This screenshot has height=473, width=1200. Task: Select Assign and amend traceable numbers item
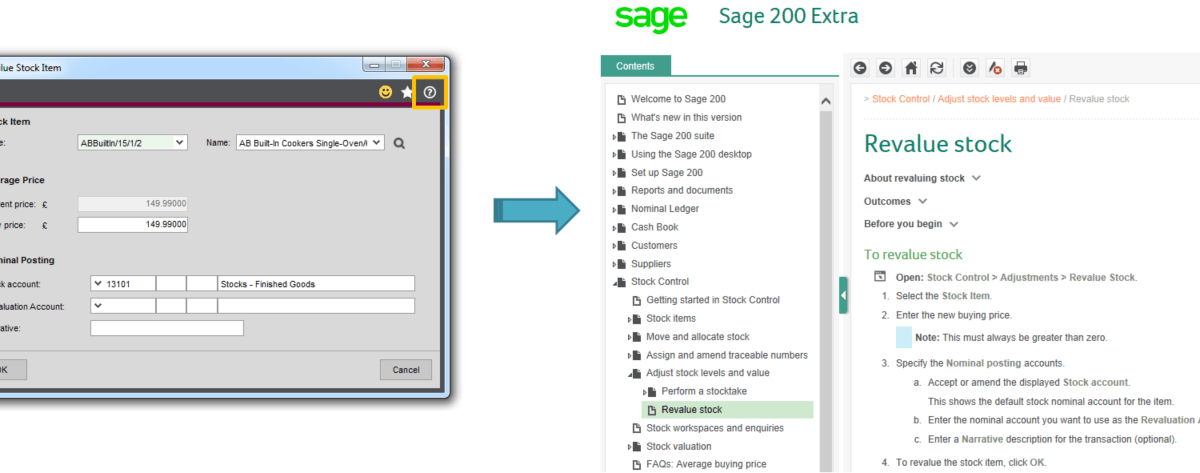point(727,355)
